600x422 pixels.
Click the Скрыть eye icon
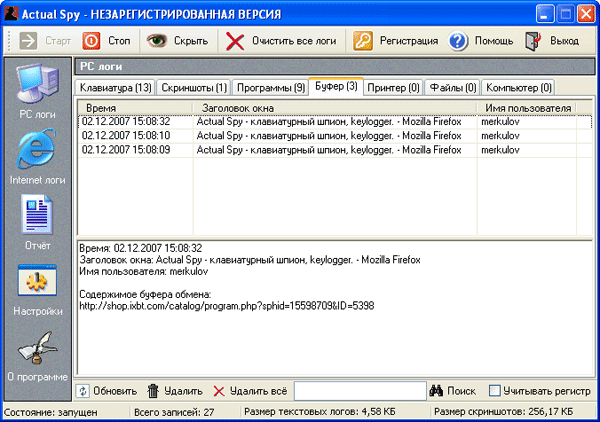tap(157, 41)
